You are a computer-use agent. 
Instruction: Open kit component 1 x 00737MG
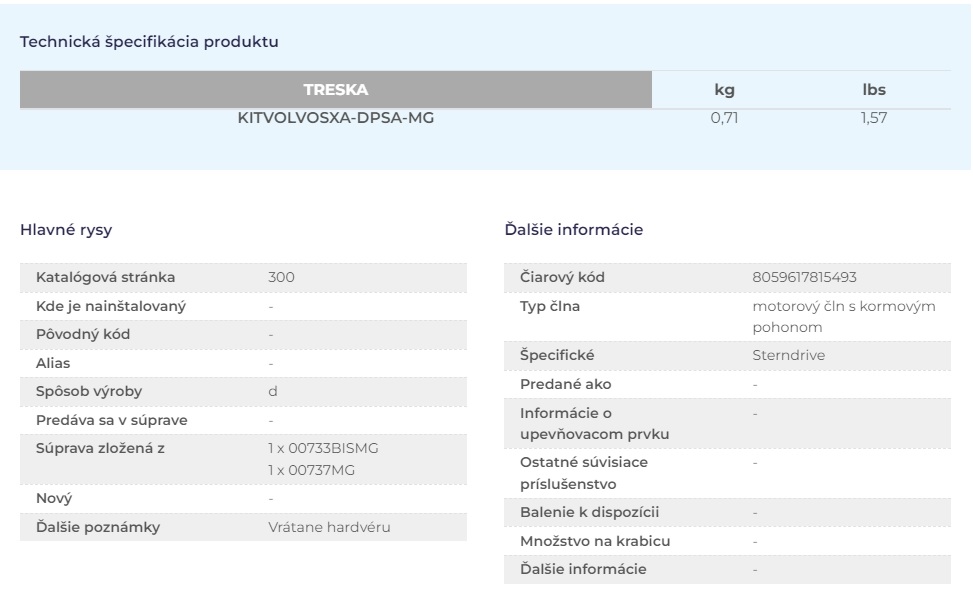(x=312, y=471)
